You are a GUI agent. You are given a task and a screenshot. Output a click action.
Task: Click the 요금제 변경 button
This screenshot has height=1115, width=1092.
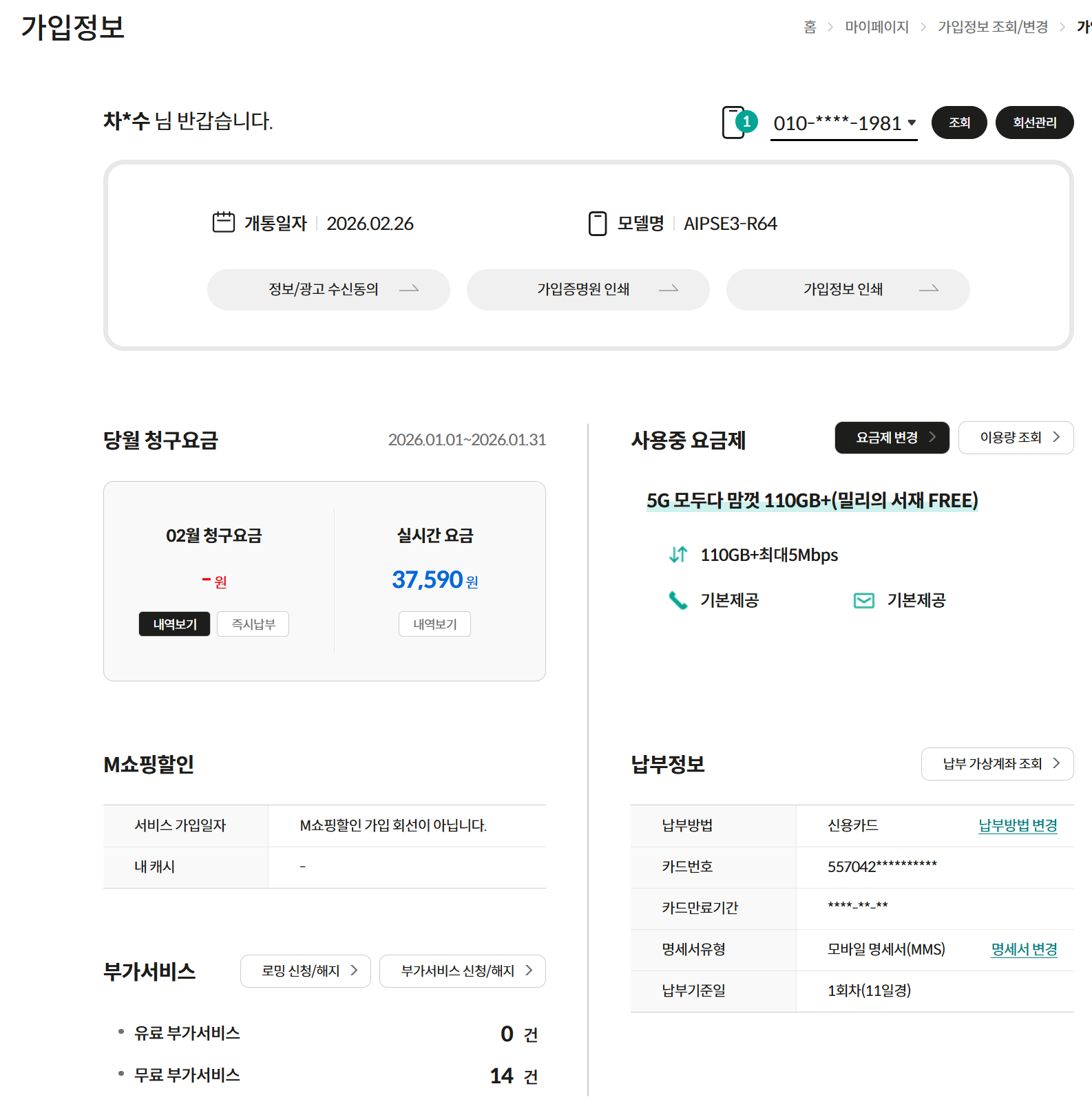892,438
